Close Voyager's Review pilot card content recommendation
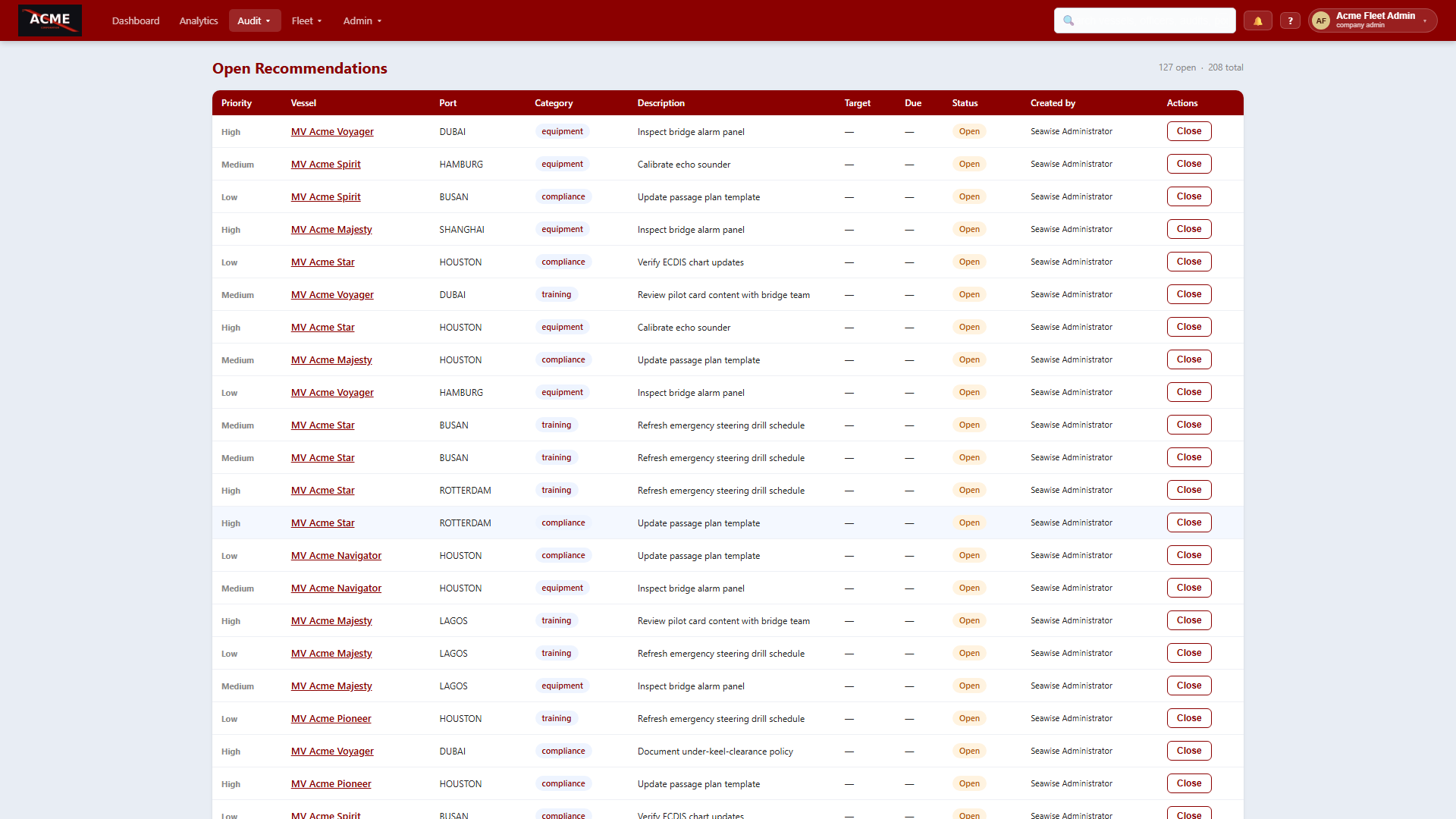1456x819 pixels. [x=1189, y=294]
